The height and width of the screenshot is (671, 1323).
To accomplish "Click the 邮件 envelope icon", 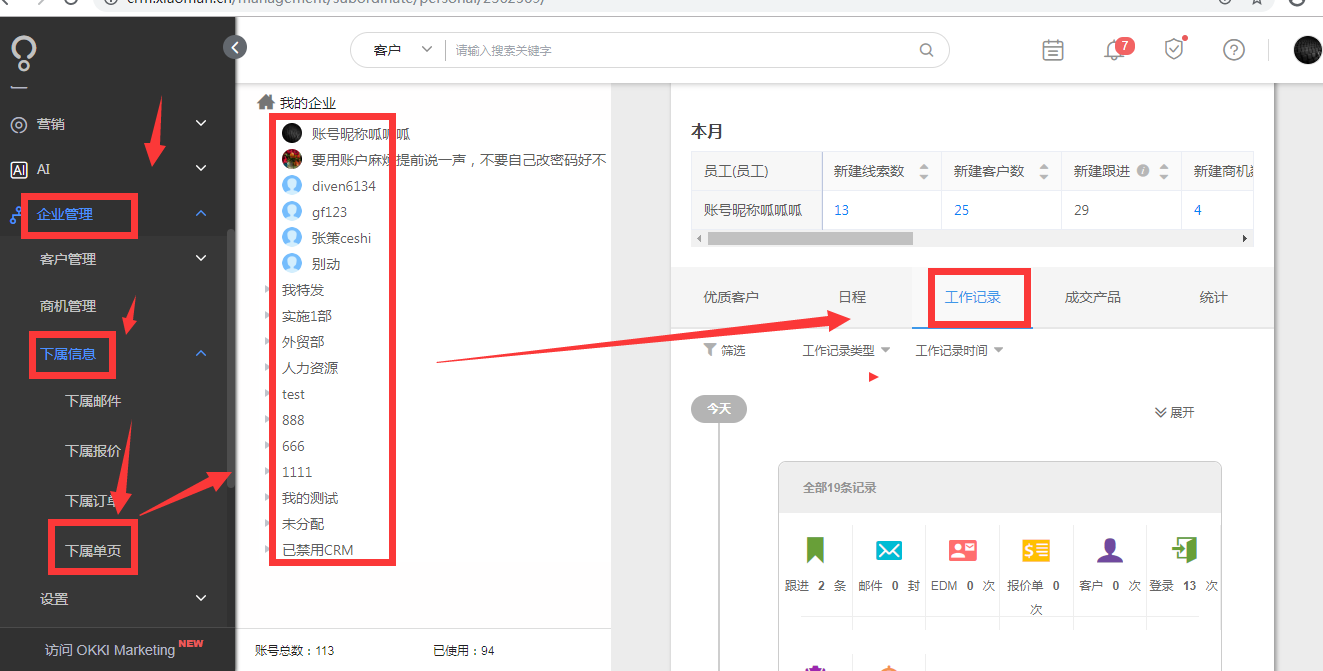I will [888, 549].
